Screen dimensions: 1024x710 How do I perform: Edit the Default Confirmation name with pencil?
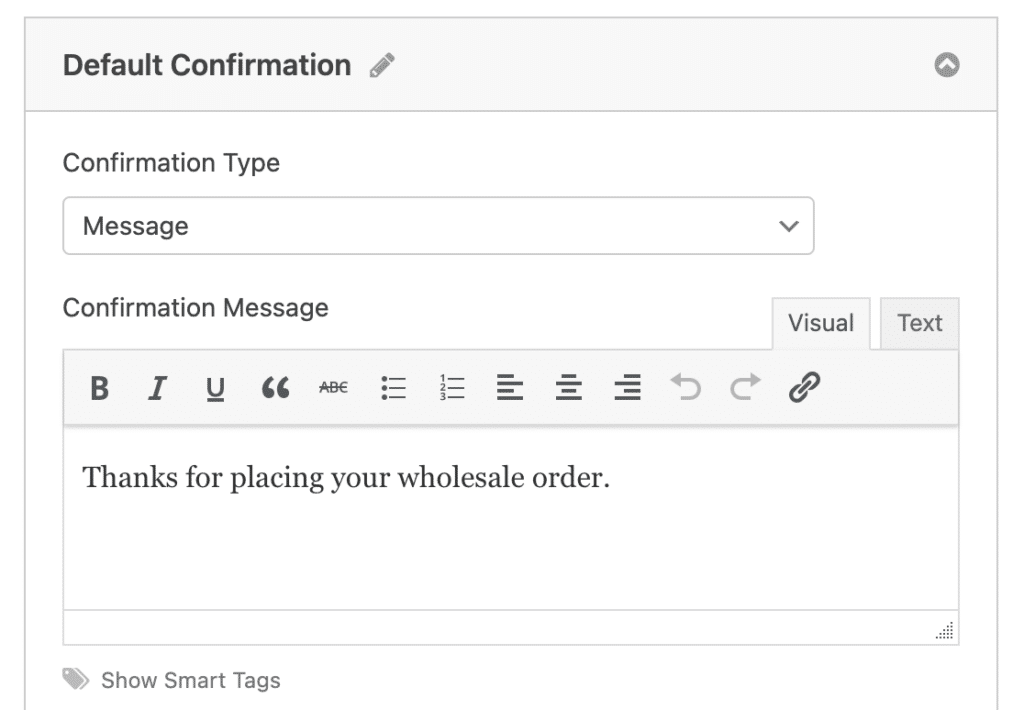coord(382,67)
